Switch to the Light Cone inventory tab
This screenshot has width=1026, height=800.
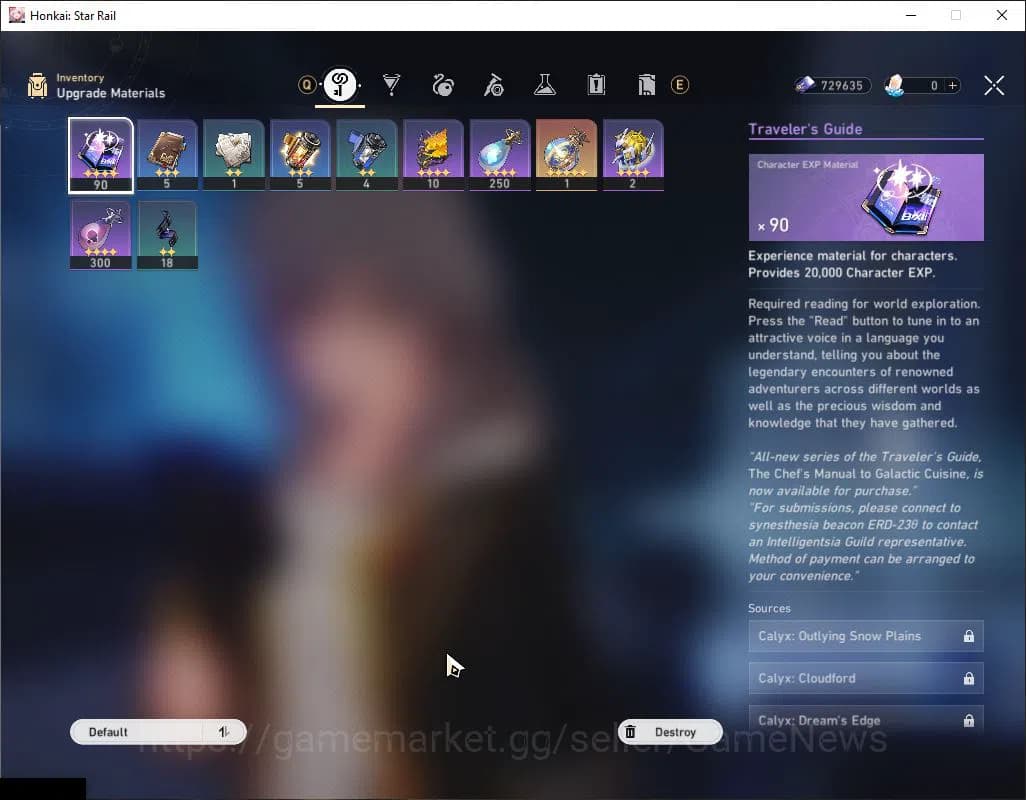(x=392, y=85)
